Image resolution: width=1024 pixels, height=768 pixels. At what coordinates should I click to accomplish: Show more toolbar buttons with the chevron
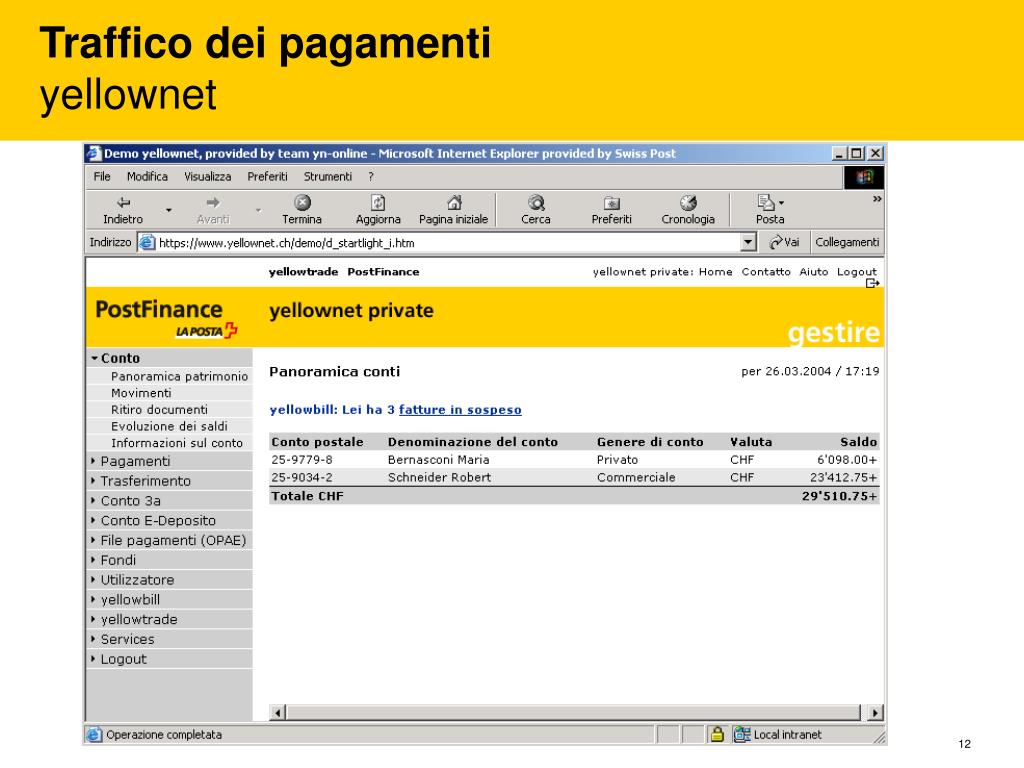click(x=877, y=199)
